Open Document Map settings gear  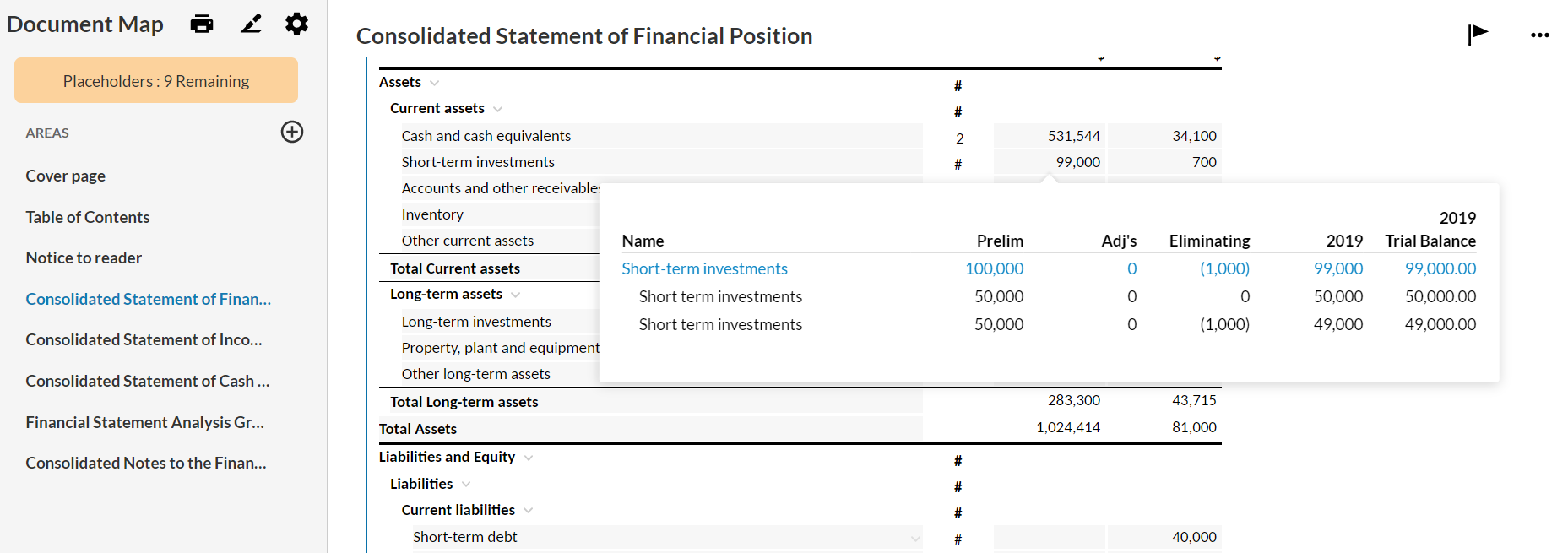pos(296,24)
